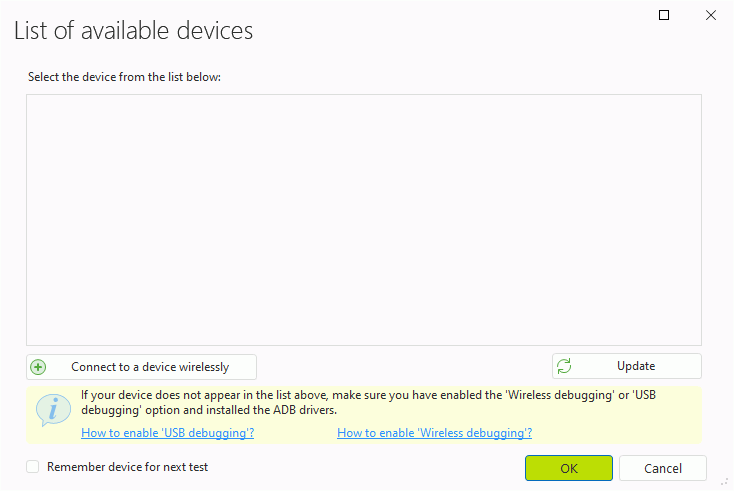The height and width of the screenshot is (491, 734).
Task: Click the green refresh arrows icon
Action: pos(564,366)
